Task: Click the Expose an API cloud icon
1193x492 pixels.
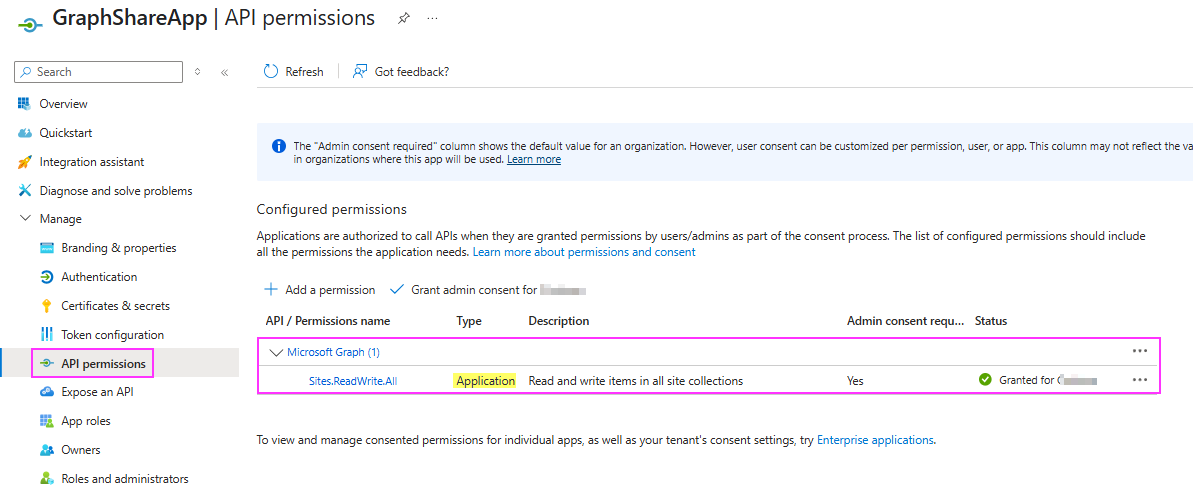Action: tap(46, 392)
